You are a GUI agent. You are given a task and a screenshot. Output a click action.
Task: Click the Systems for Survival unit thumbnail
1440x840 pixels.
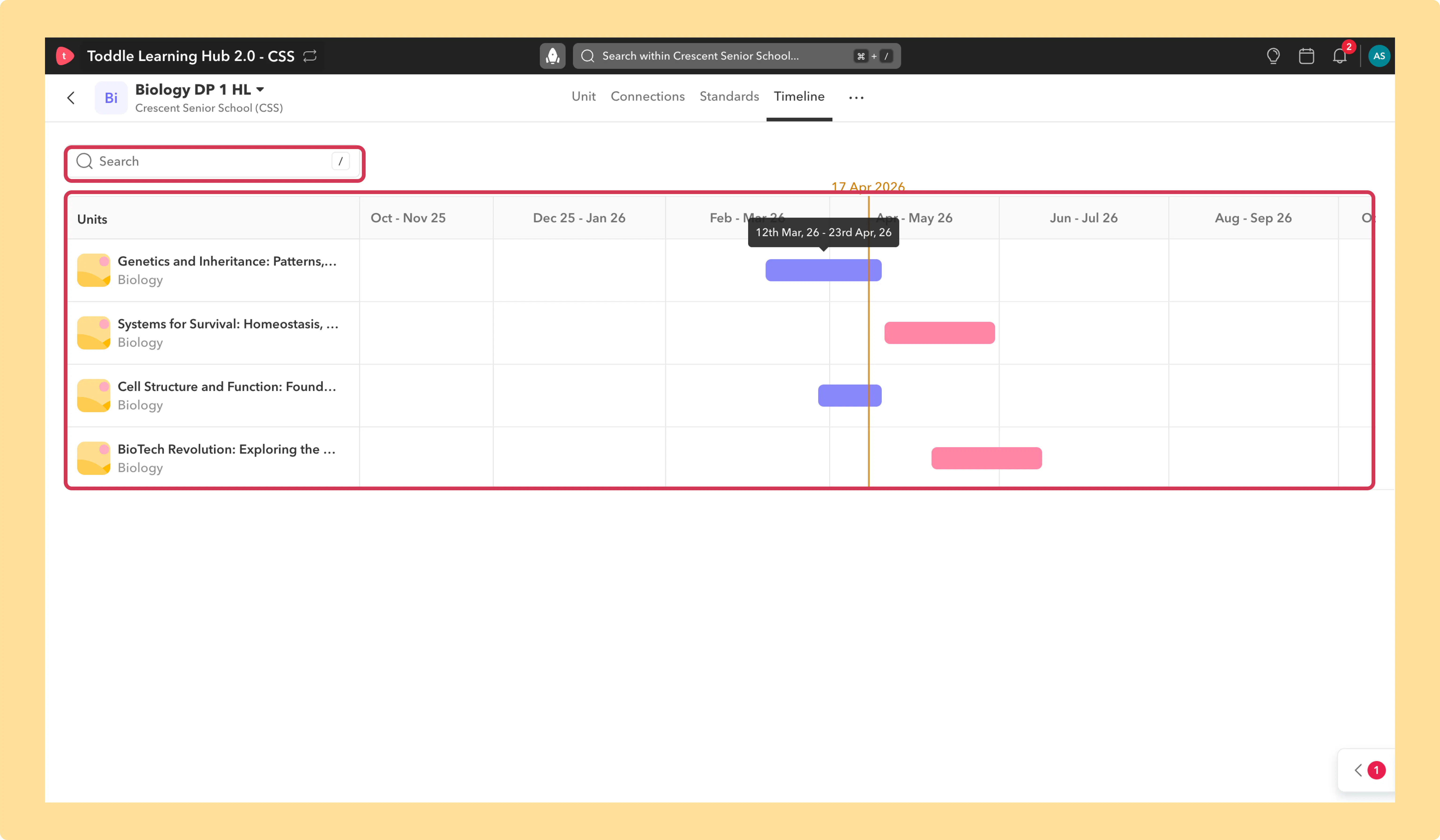[x=94, y=333]
